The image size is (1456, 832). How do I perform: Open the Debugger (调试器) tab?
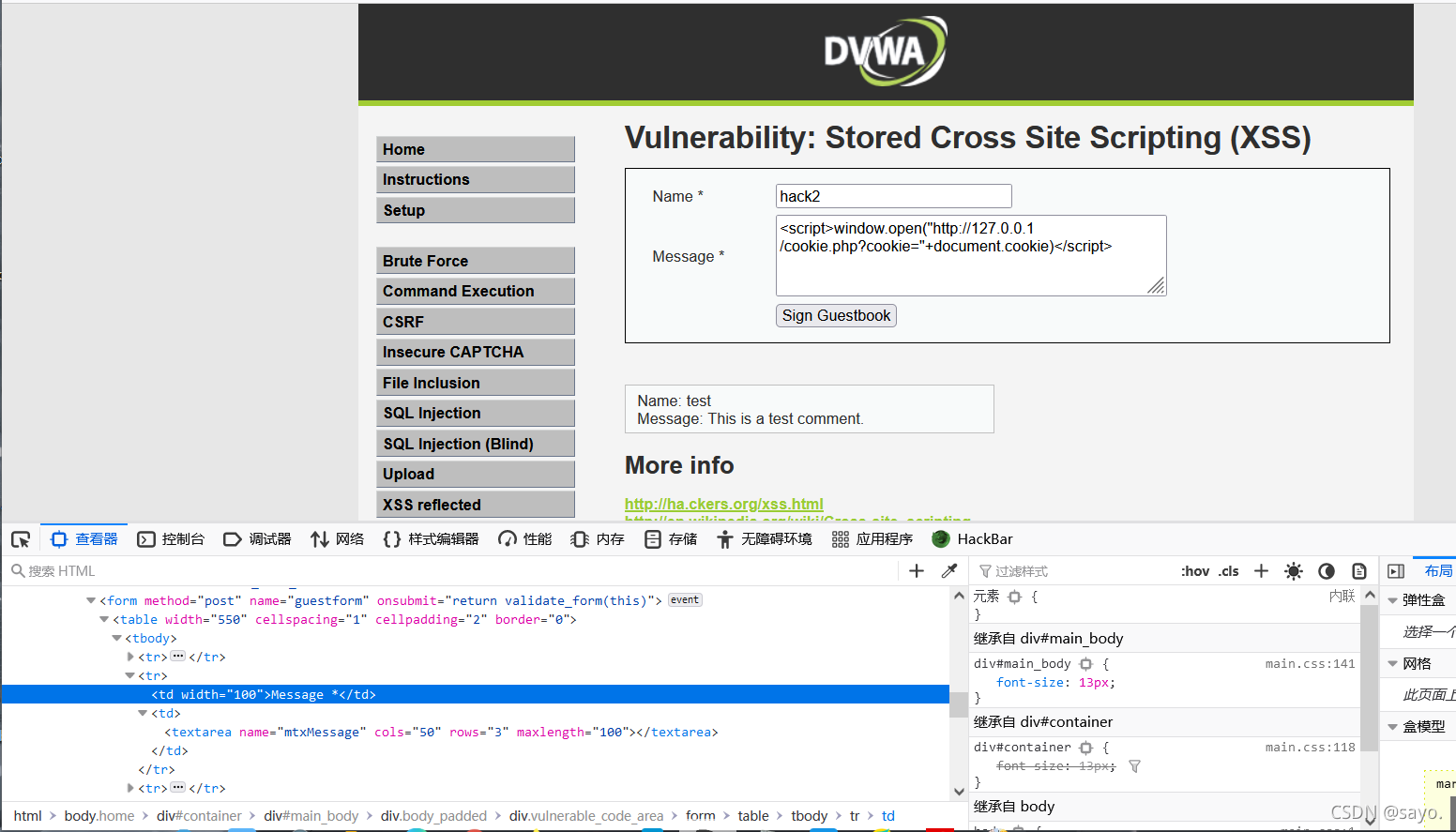point(257,539)
